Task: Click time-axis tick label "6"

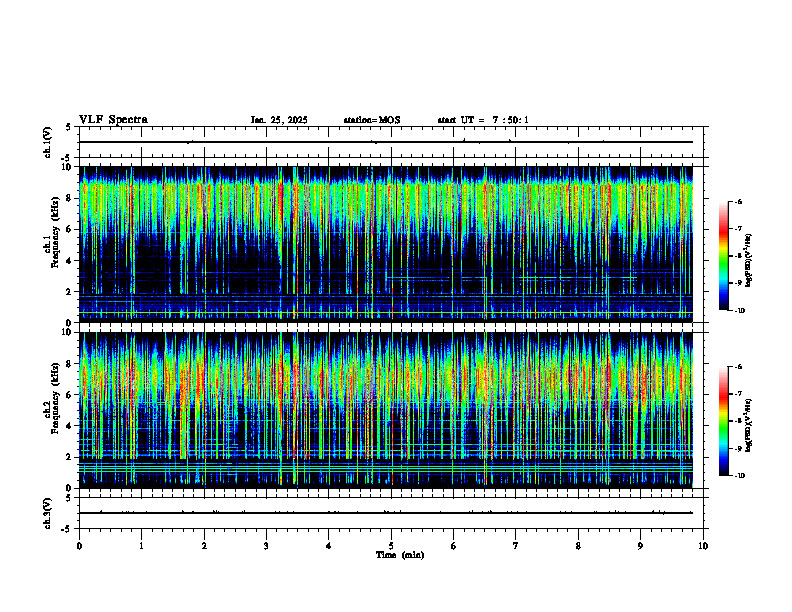Action: pos(454,546)
